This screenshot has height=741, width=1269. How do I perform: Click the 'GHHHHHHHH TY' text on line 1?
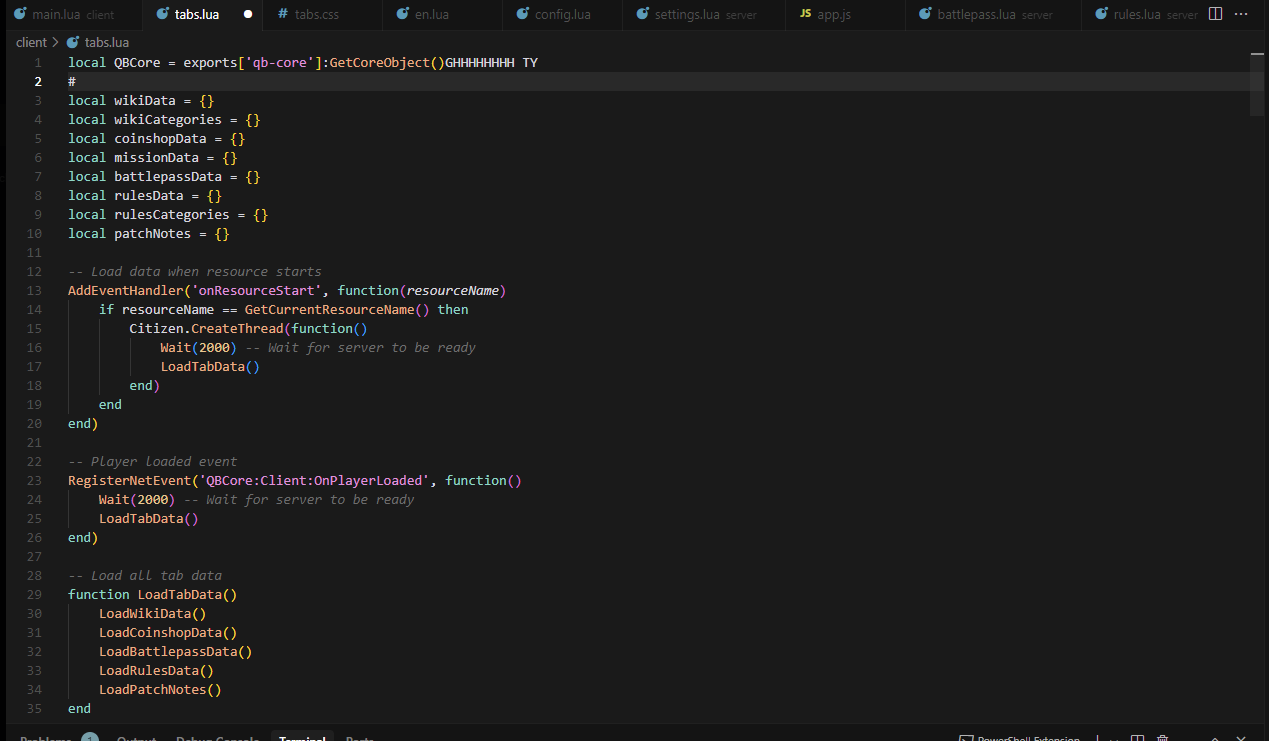[x=491, y=62]
